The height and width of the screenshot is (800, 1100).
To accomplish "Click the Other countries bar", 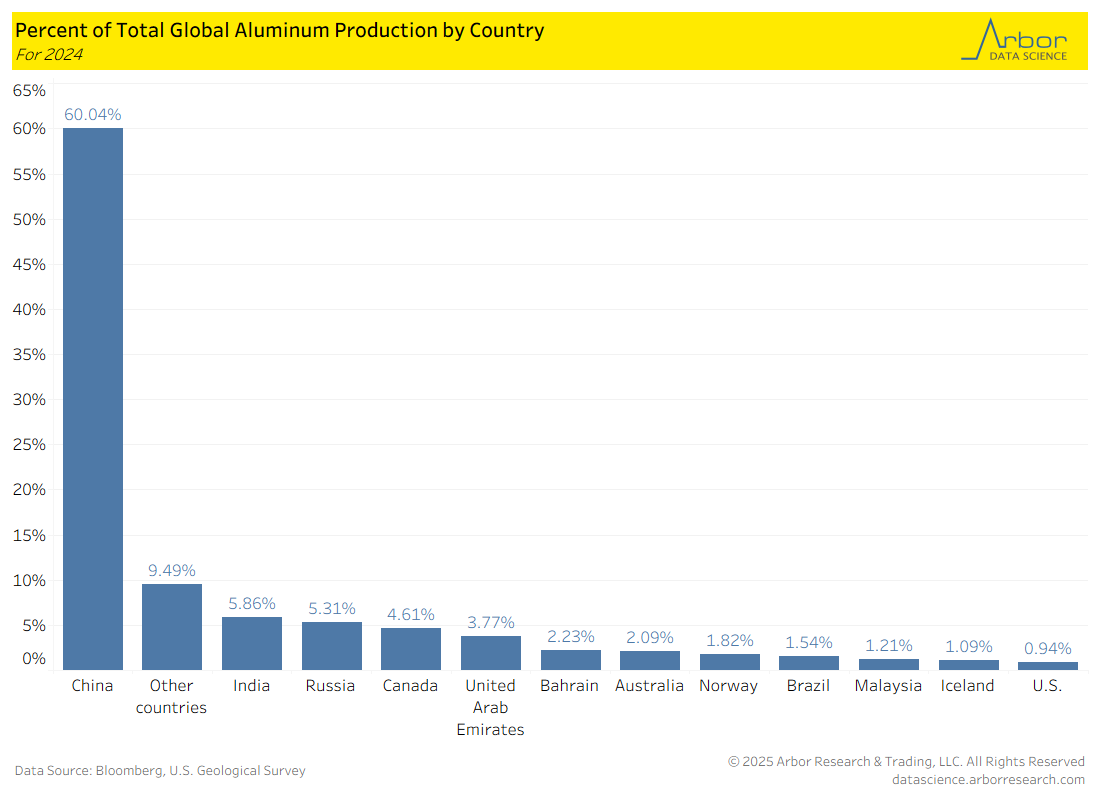I will [x=172, y=627].
